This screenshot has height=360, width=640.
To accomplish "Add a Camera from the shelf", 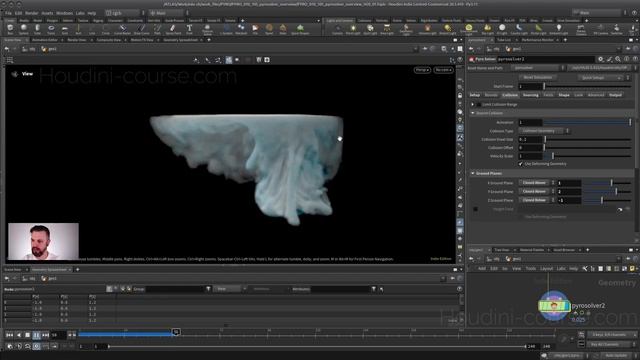I will point(337,29).
